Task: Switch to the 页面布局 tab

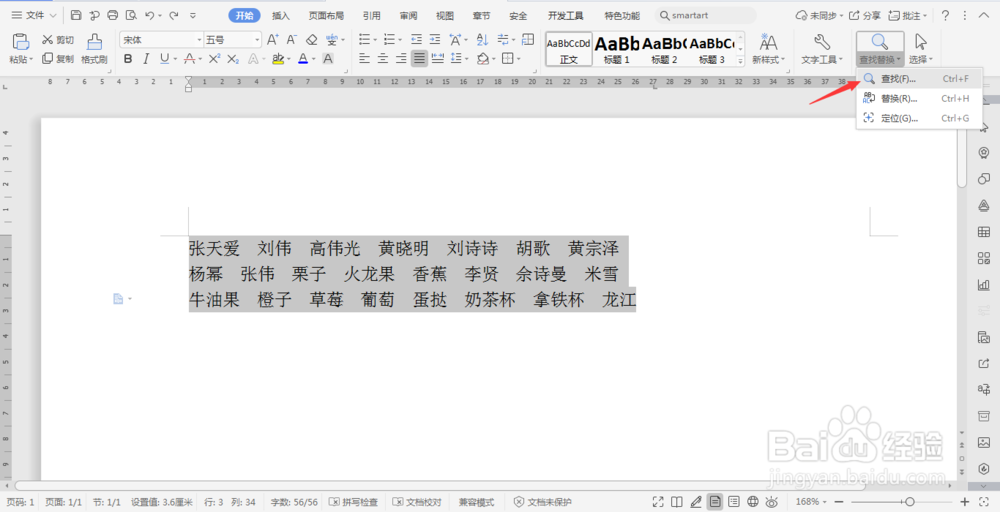Action: pyautogui.click(x=326, y=15)
